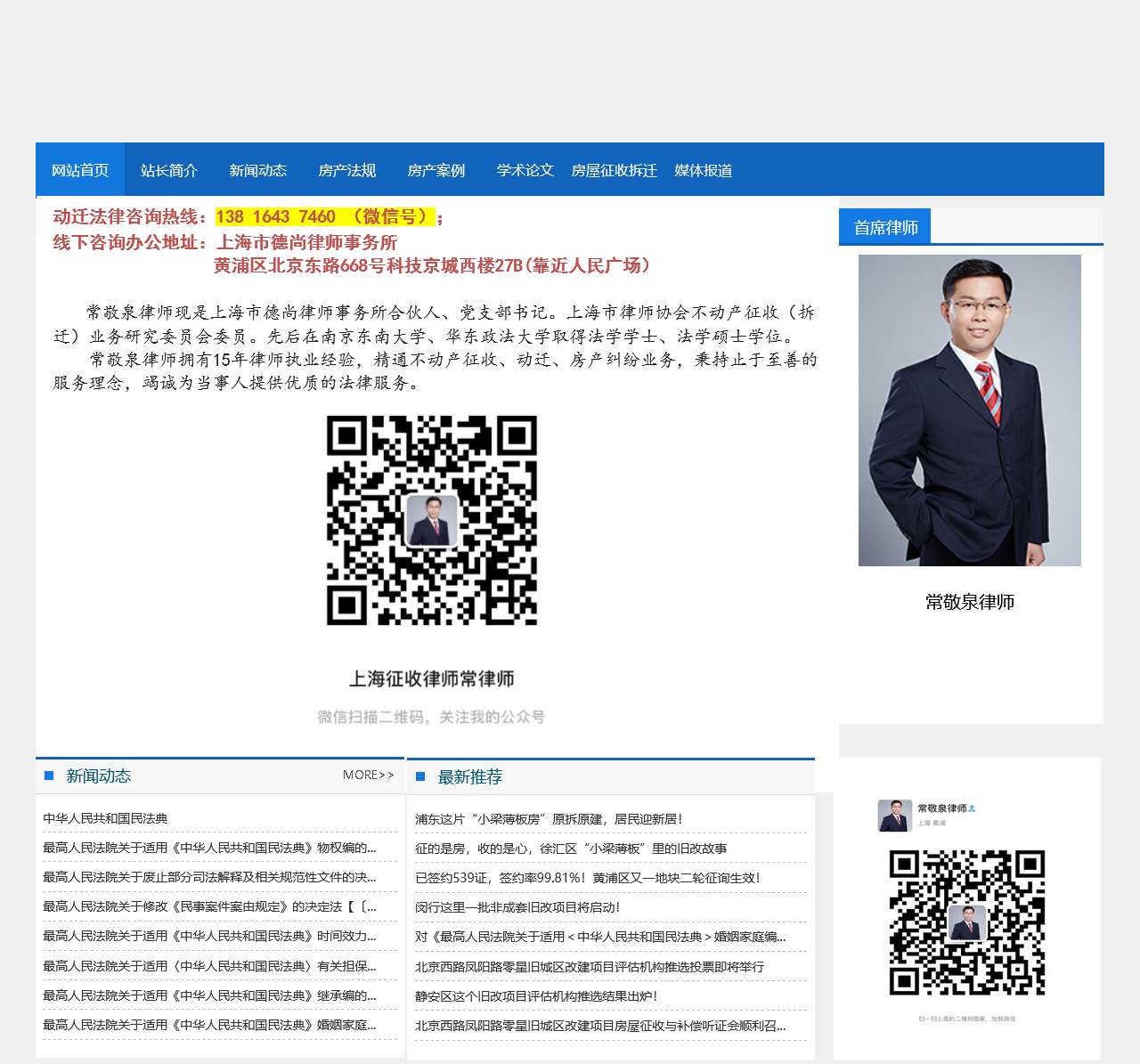Open the 民法典 时间效力 interpretation link

click(209, 936)
